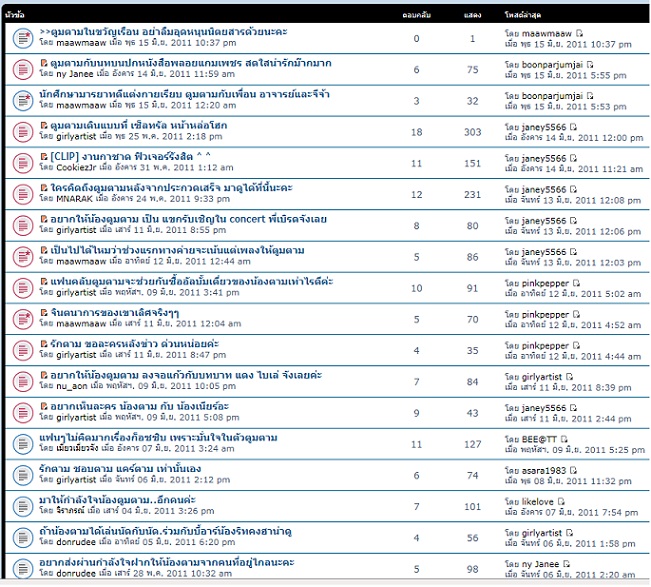651x587 pixels.
Task: Open the latest post icon beside janey5566 at 12:08 pm
Action: click(573, 189)
